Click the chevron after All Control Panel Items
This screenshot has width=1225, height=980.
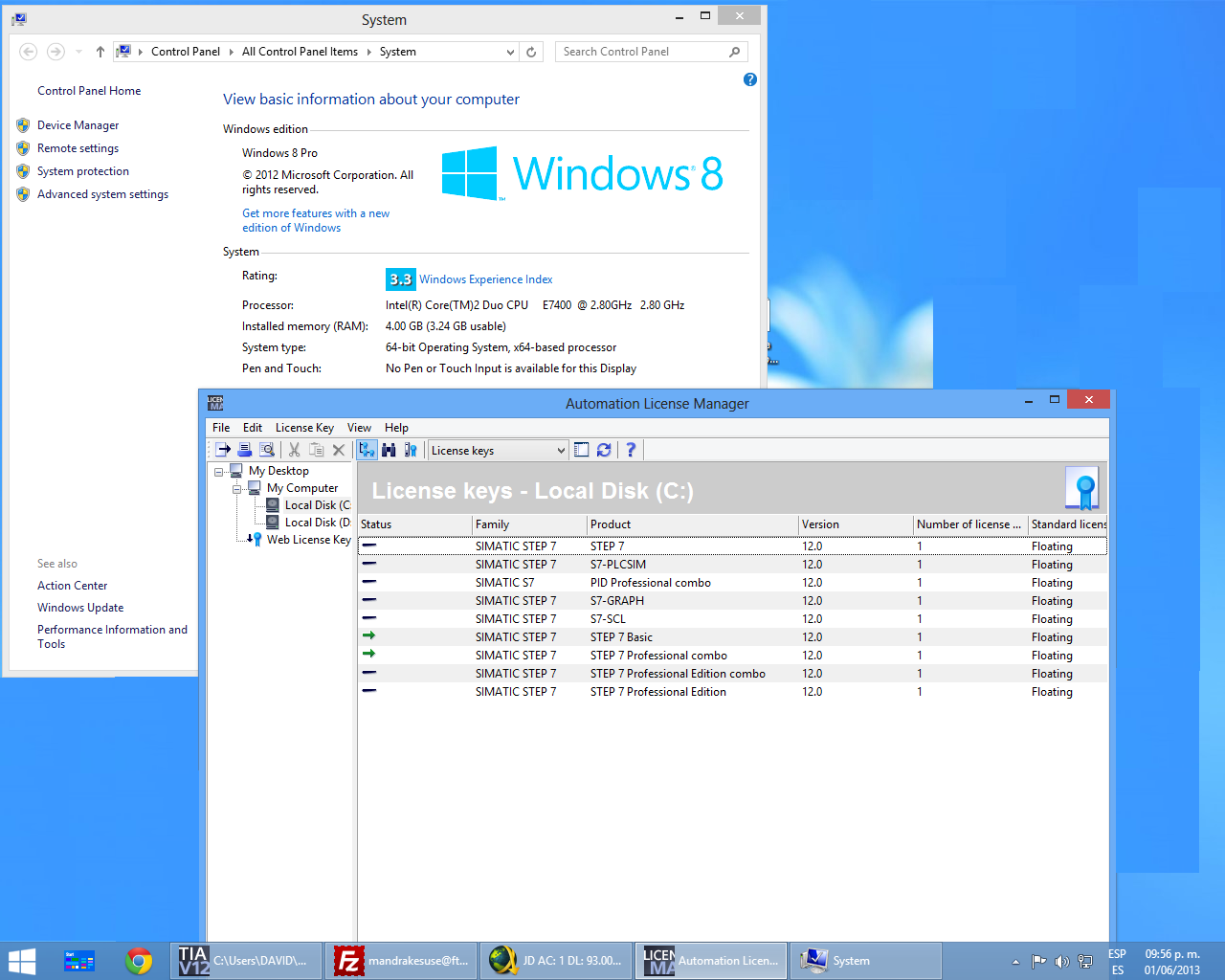coord(369,52)
